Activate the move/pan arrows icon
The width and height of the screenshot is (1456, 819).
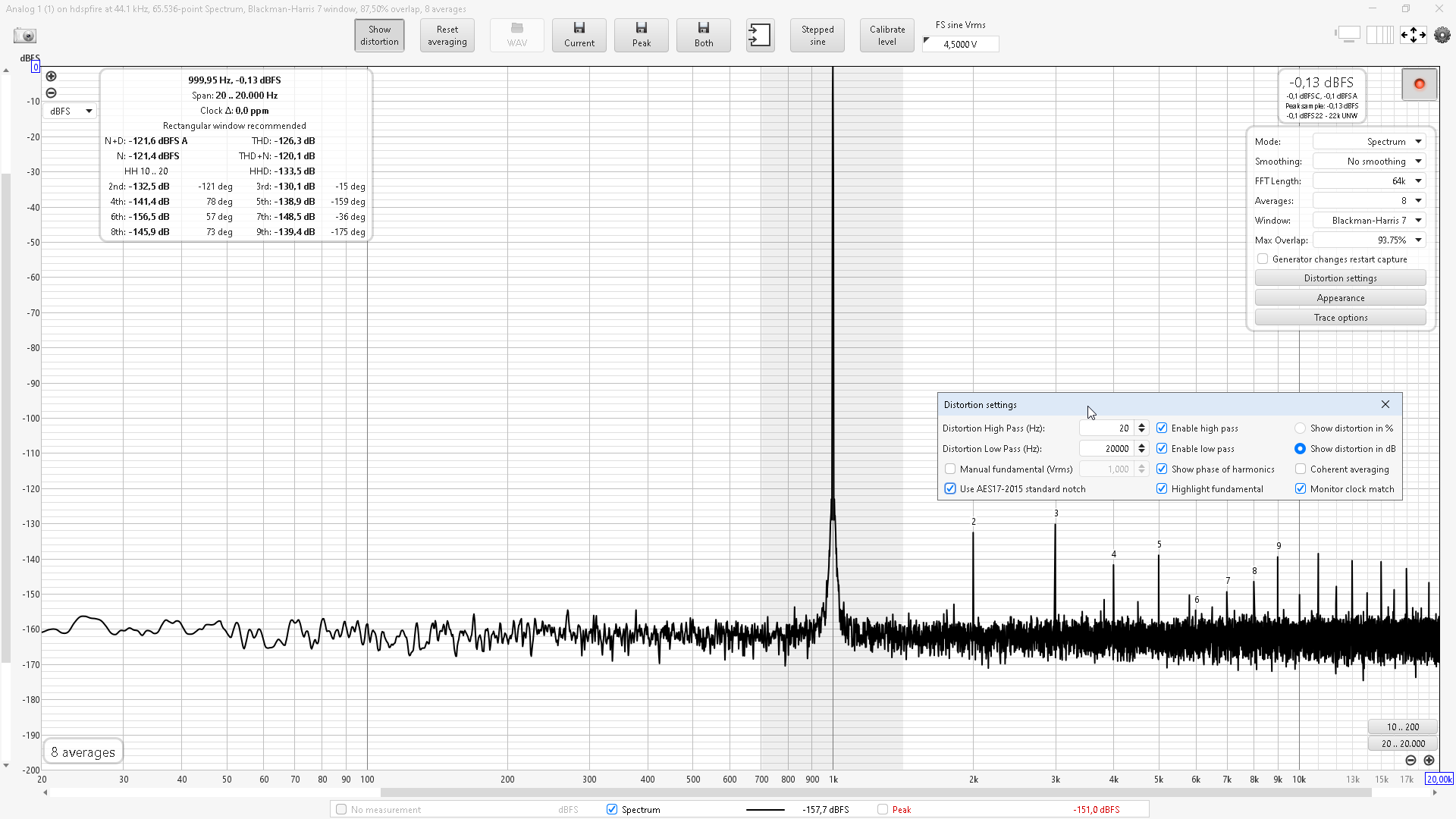pos(1413,35)
